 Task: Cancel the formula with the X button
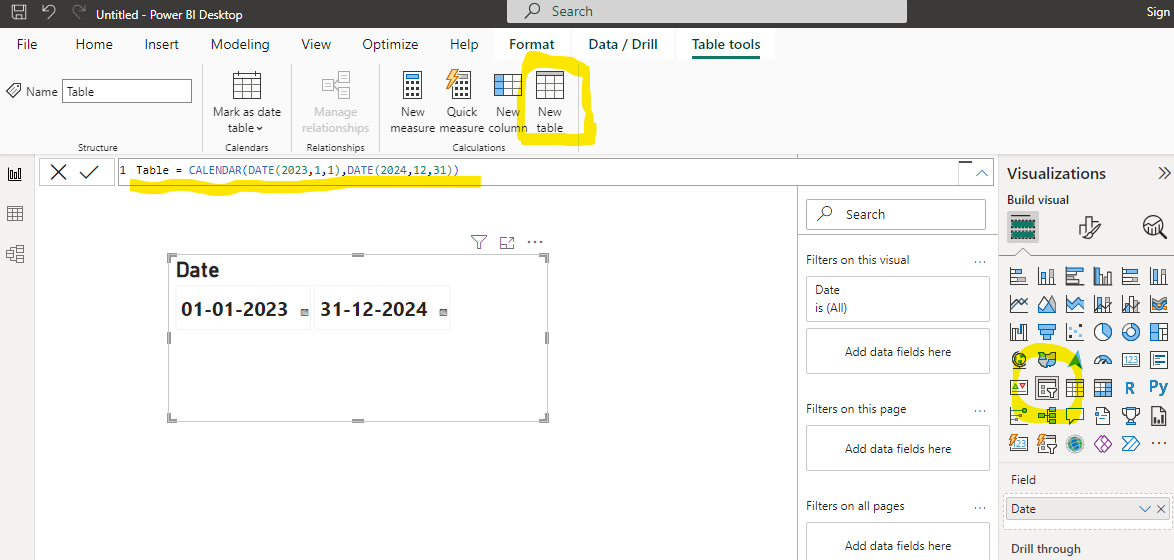pos(58,173)
